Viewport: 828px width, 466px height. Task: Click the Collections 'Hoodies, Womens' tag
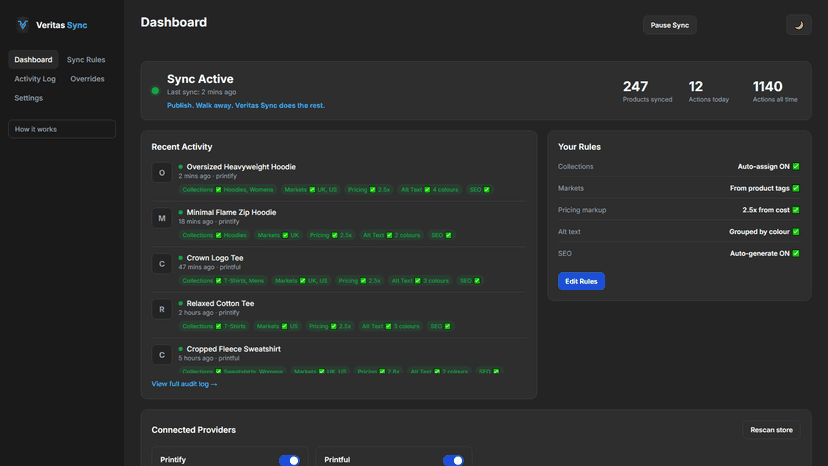(228, 190)
